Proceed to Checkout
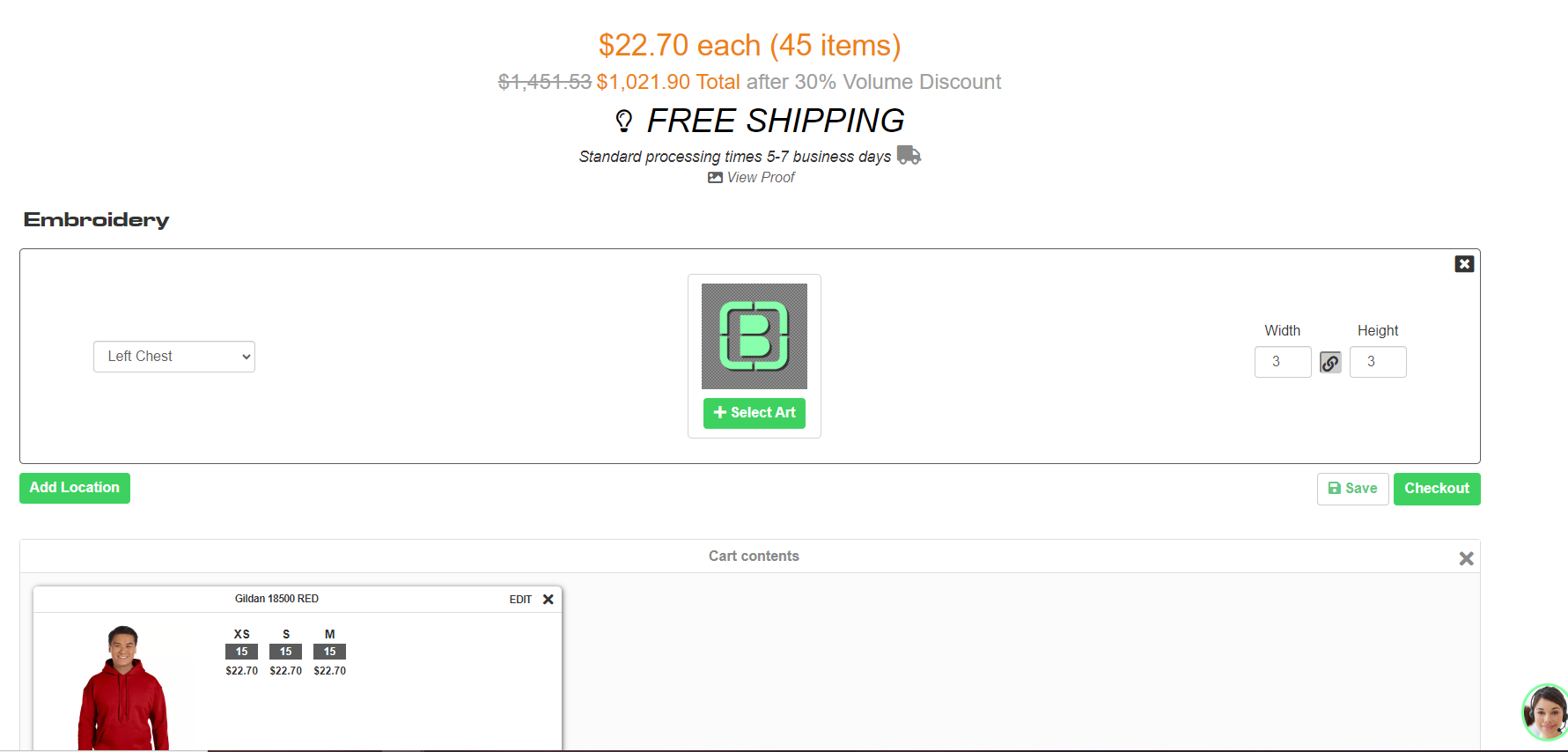1568x752 pixels. (x=1437, y=489)
